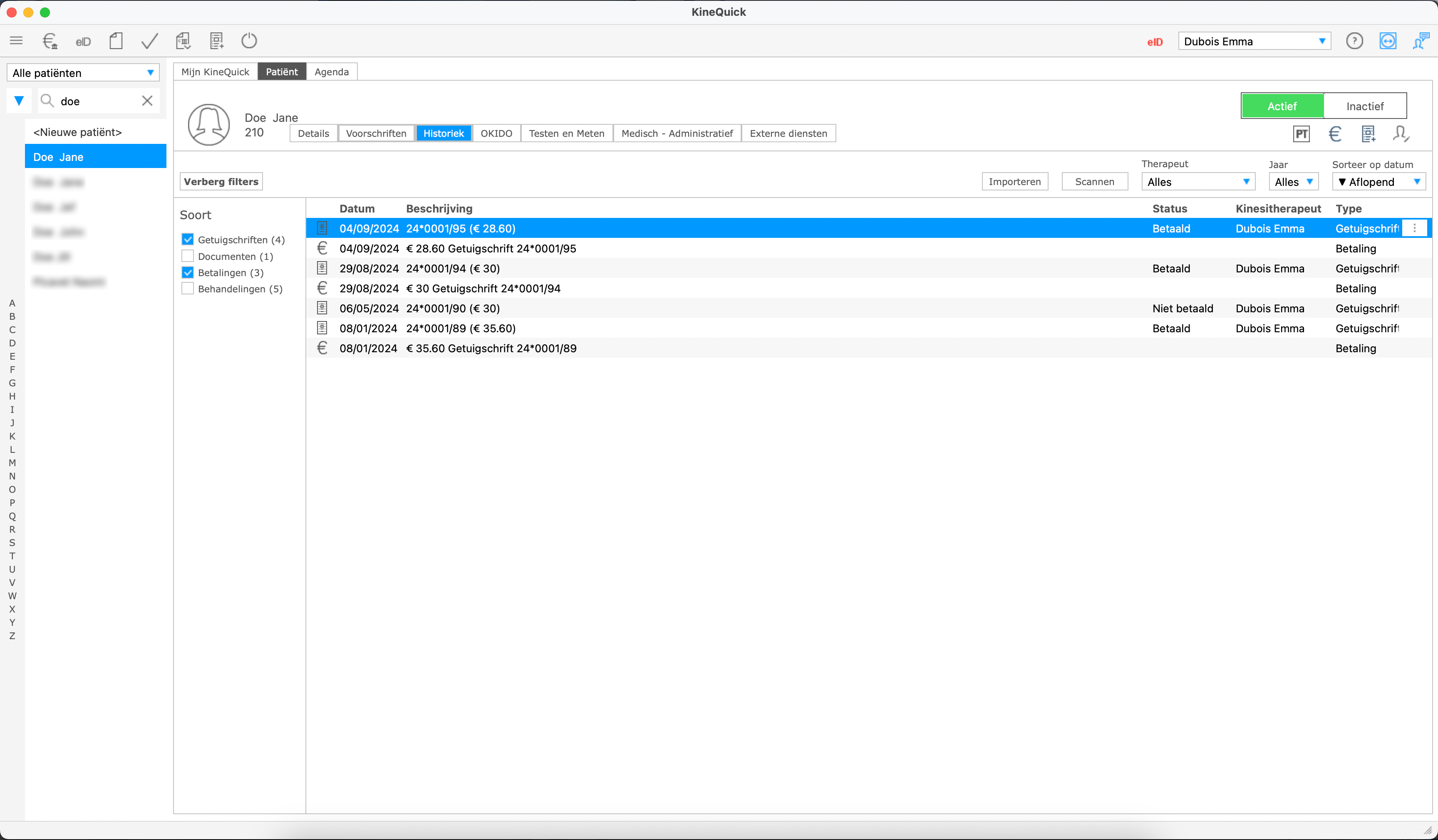Click the certificate icon of the 29/08/2024 Getuigschrift row
The image size is (1438, 840).
pos(322,268)
